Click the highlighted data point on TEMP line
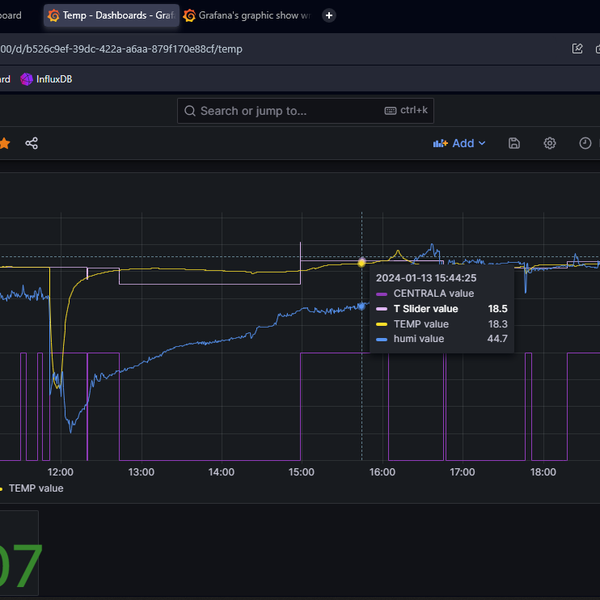Image resolution: width=600 pixels, height=600 pixels. (362, 262)
